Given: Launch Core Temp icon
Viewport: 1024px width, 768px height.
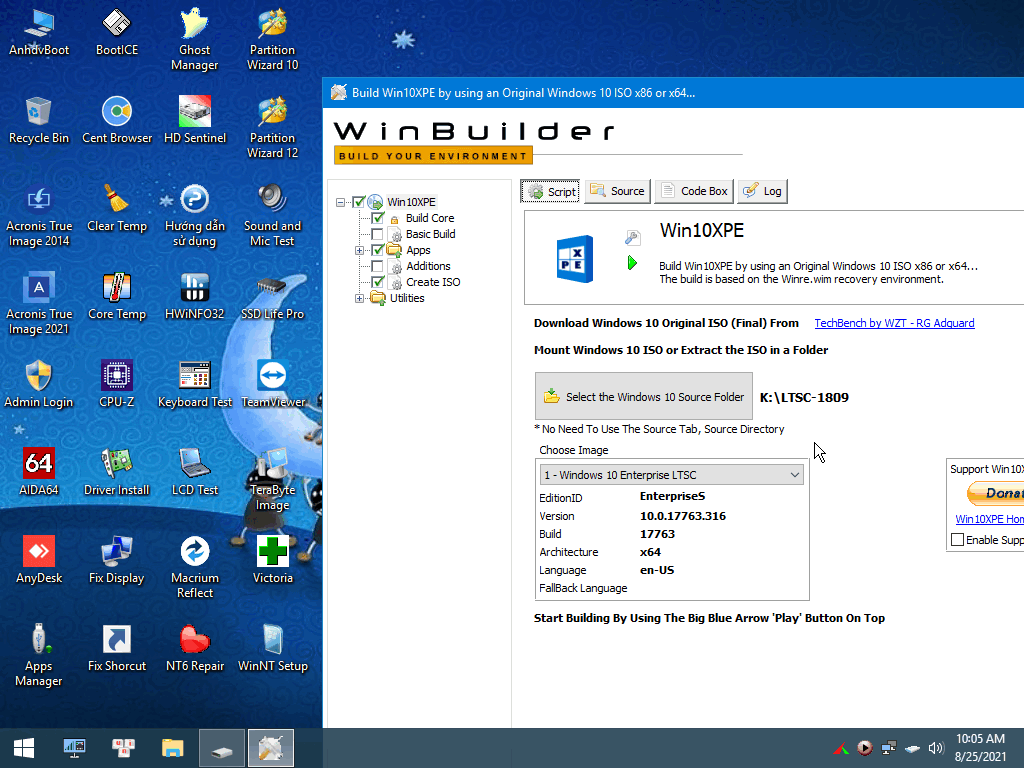Looking at the screenshot, I should pyautogui.click(x=116, y=296).
